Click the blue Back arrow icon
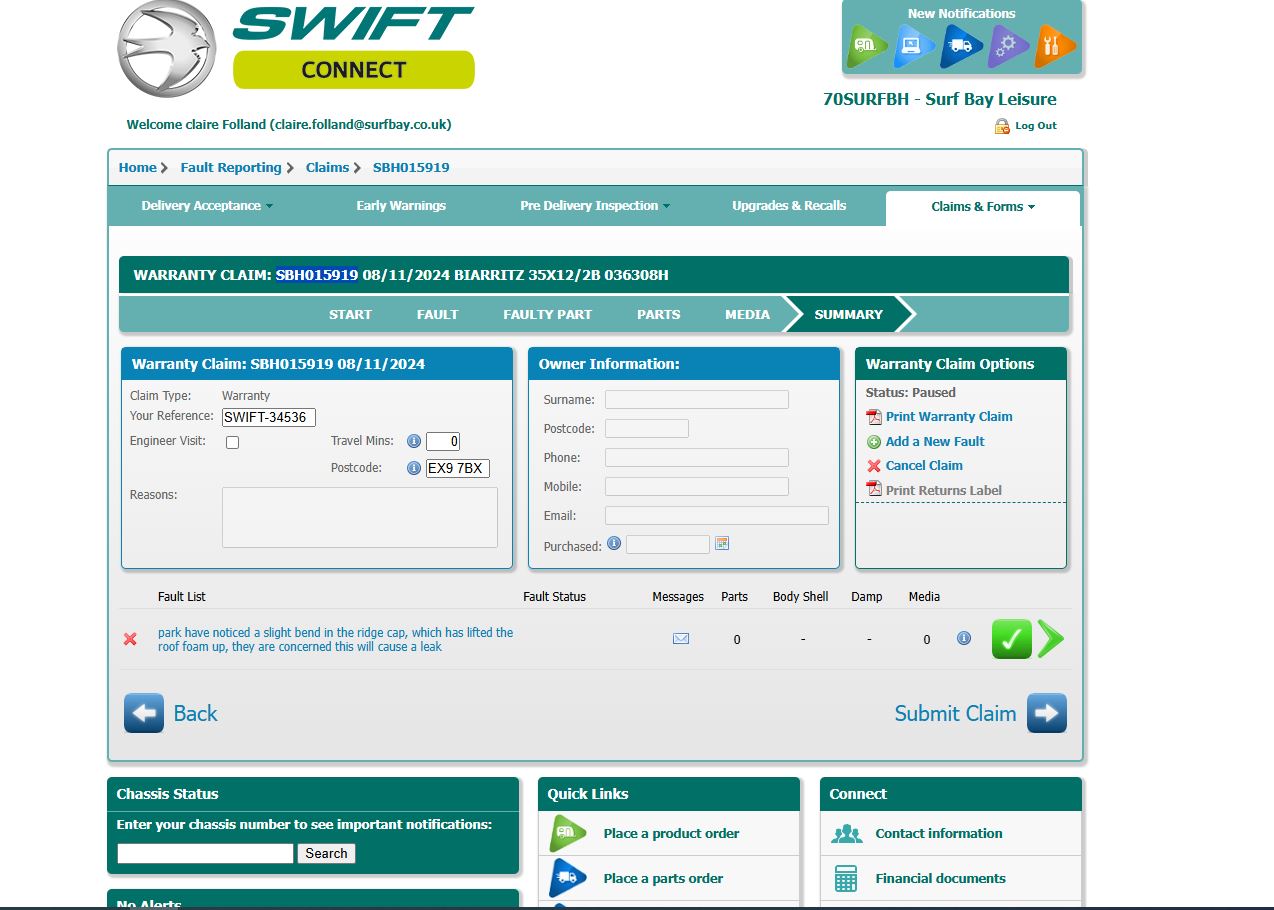The height and width of the screenshot is (910, 1274). coord(144,713)
